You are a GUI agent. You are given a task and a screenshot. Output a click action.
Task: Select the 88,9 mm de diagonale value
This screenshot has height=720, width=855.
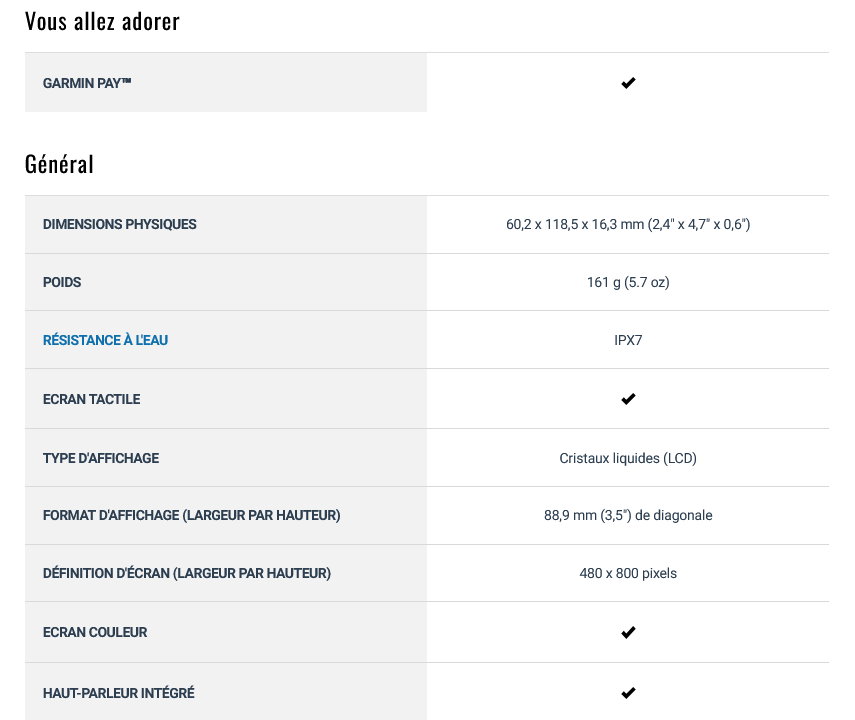click(x=628, y=515)
